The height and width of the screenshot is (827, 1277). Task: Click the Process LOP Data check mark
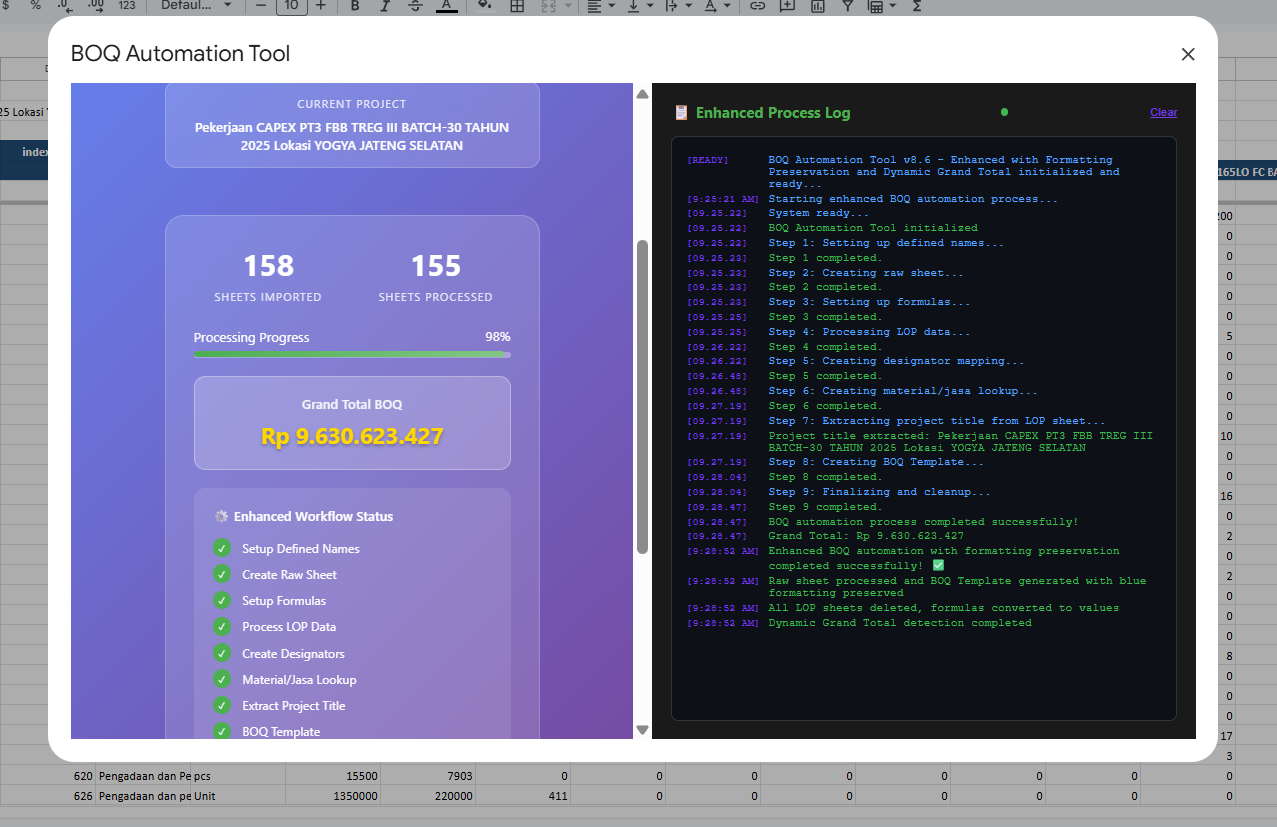[x=222, y=626]
